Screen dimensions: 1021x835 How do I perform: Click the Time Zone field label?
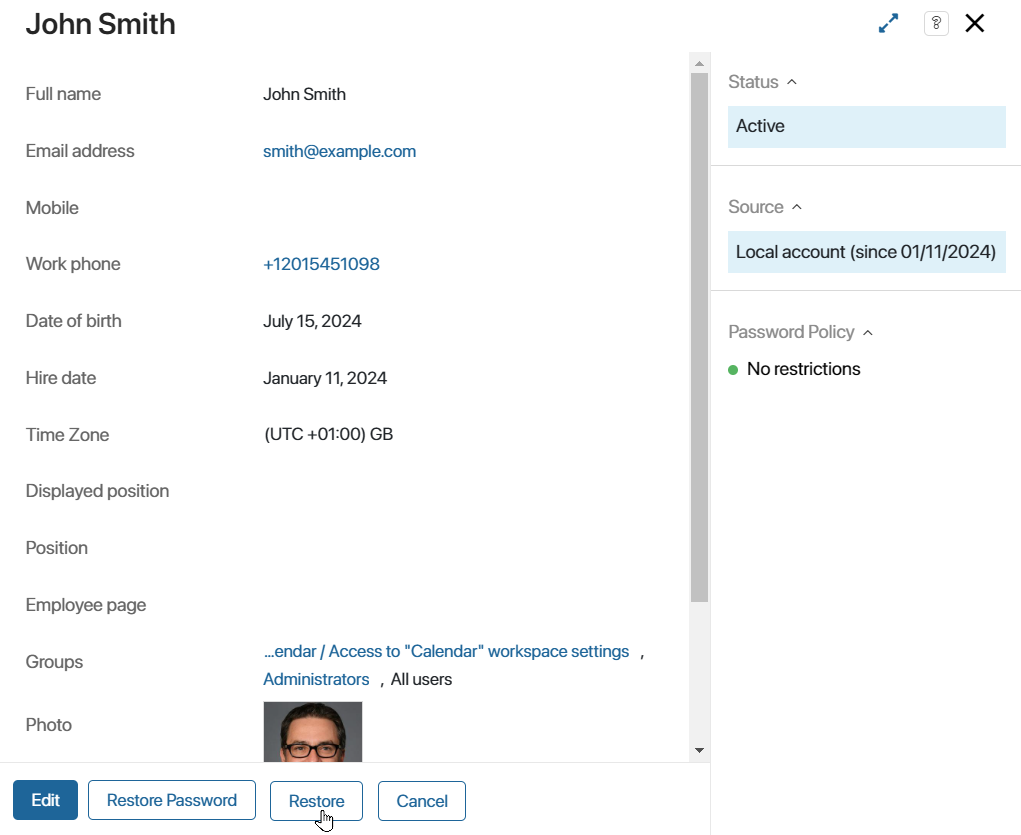[67, 434]
